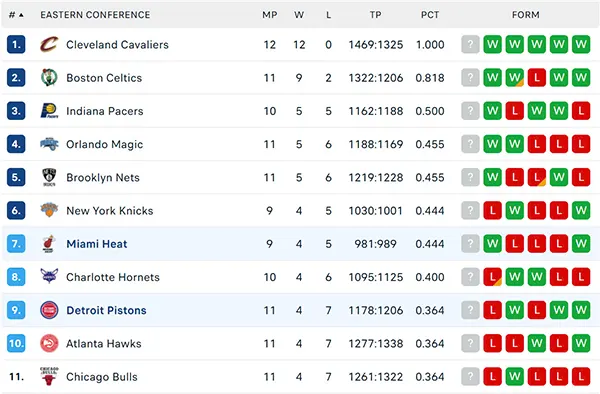Click the Detroit Pistons team logo
Image resolution: width=600 pixels, height=394 pixels.
49,310
